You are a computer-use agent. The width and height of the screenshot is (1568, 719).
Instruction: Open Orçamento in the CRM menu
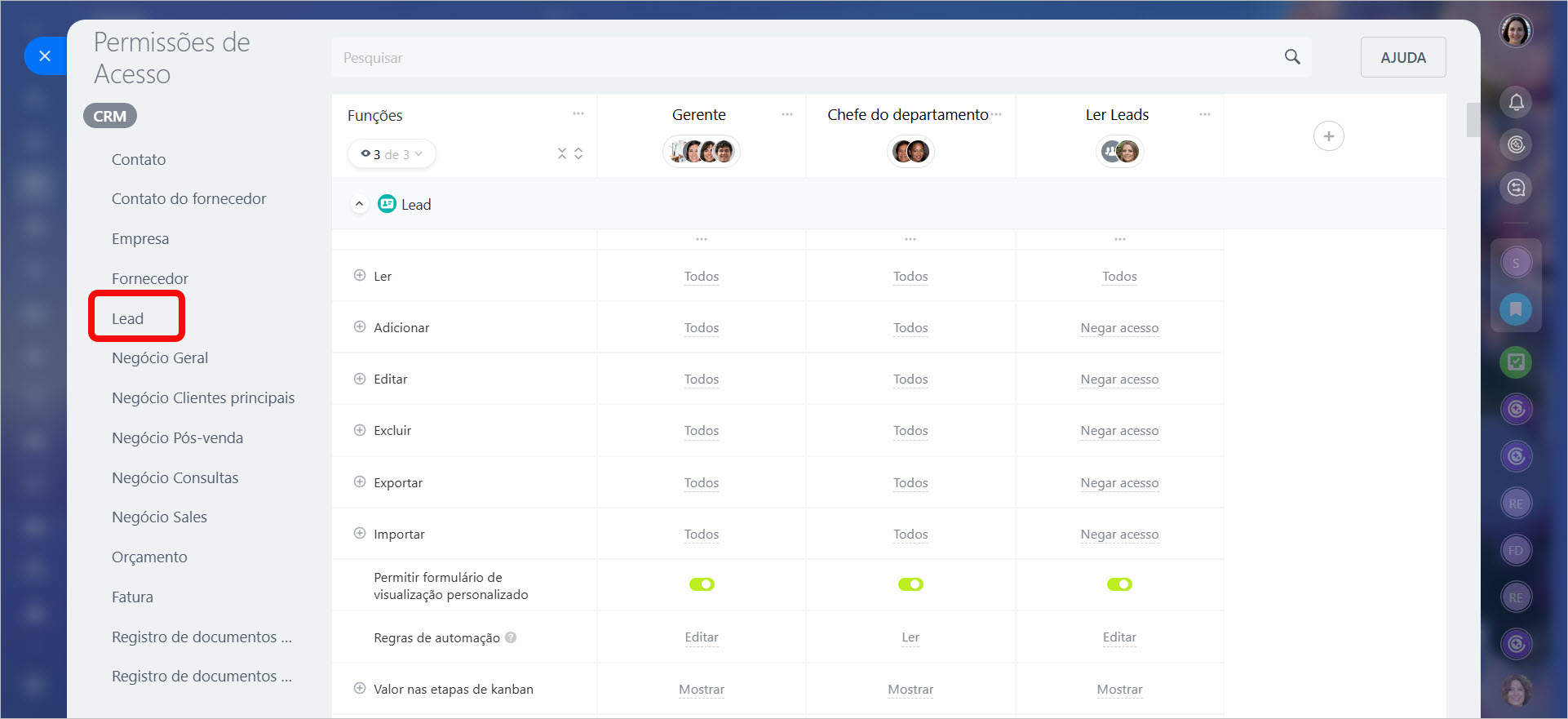[x=149, y=557]
